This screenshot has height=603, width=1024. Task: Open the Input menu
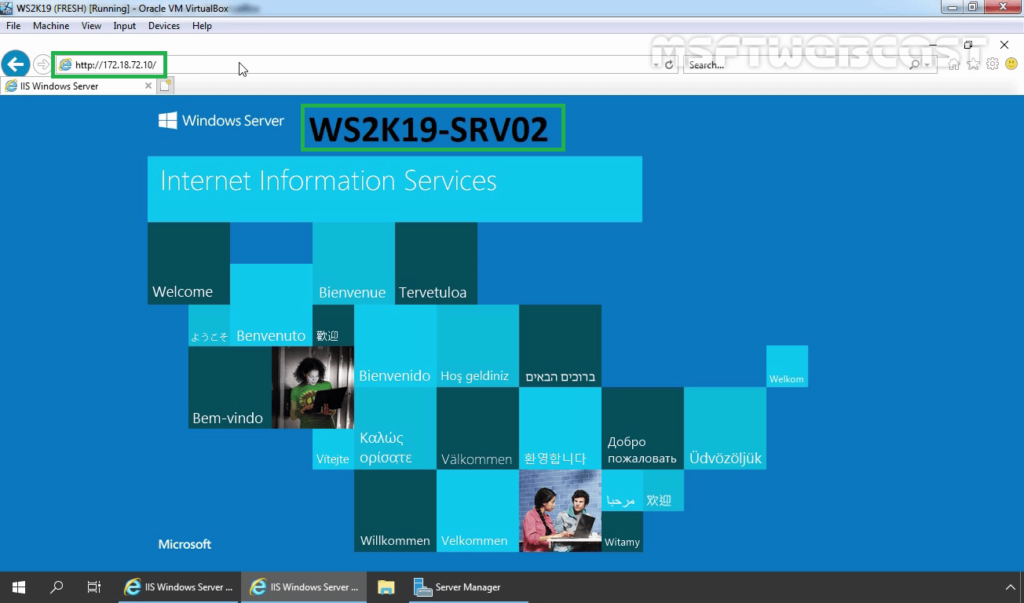point(124,25)
